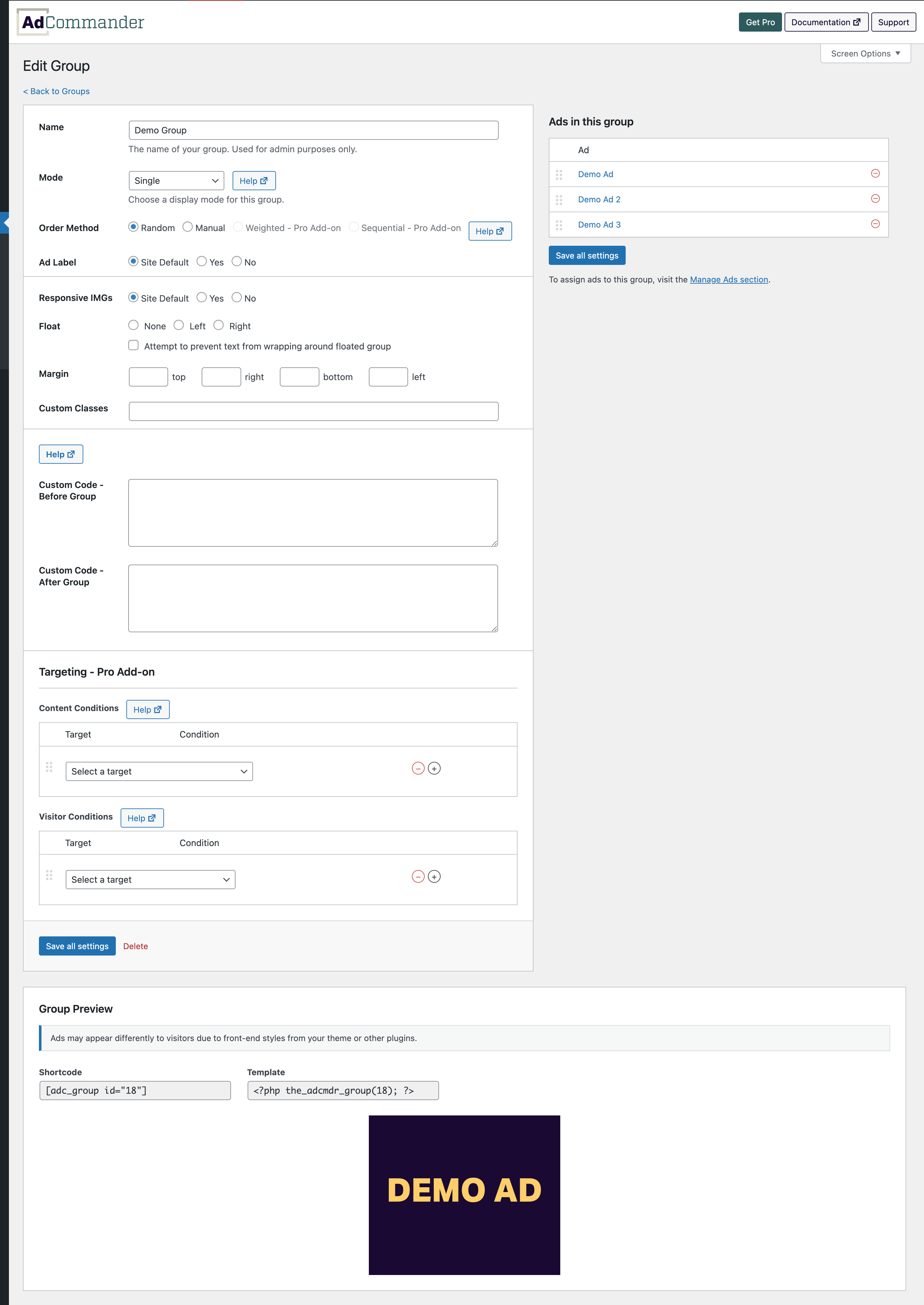924x1305 pixels.
Task: Open the Support page
Action: coord(893,22)
